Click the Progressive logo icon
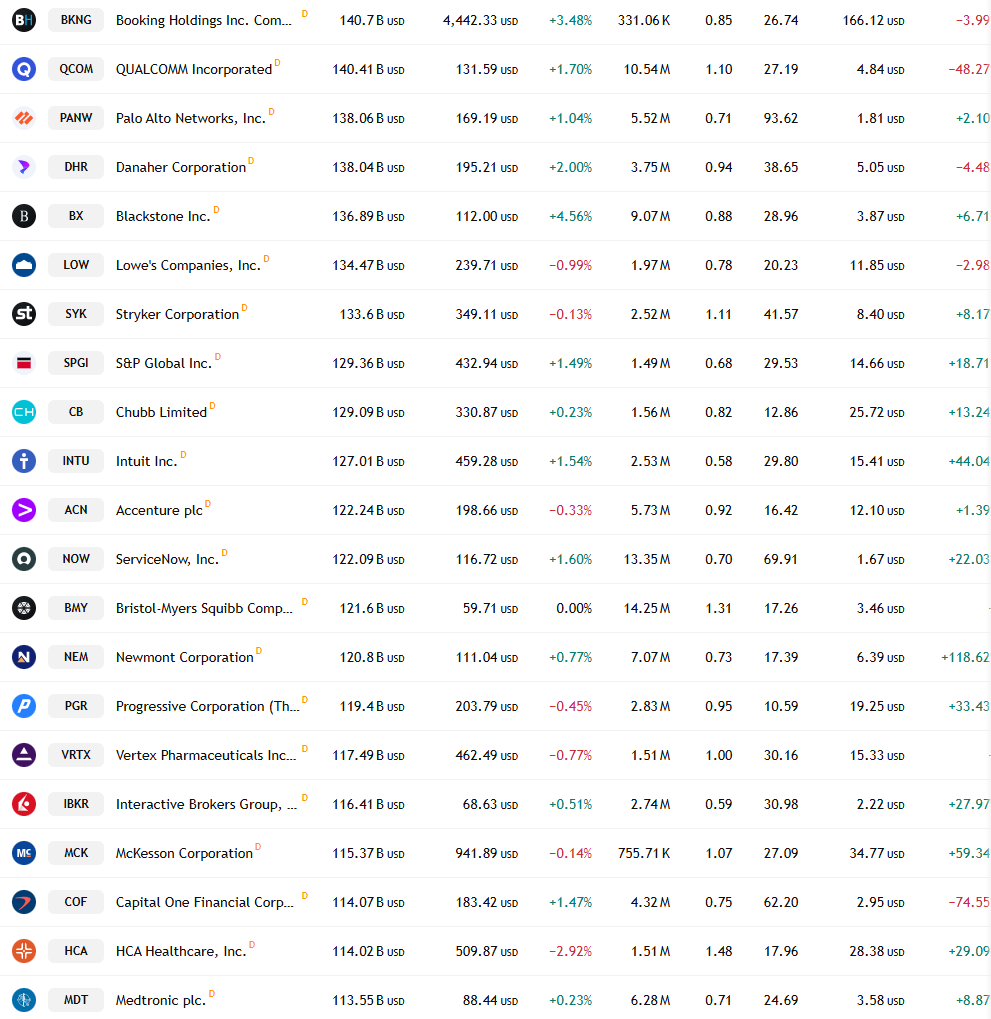The width and height of the screenshot is (991, 1019). coord(24,706)
